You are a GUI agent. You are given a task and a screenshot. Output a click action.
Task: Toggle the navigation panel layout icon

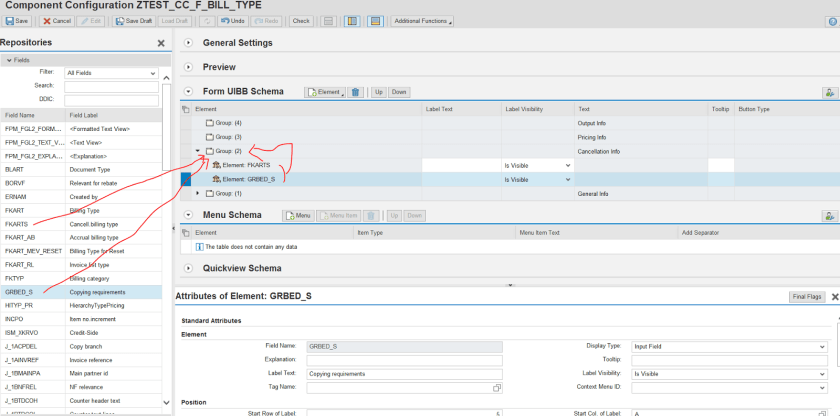(x=352, y=21)
